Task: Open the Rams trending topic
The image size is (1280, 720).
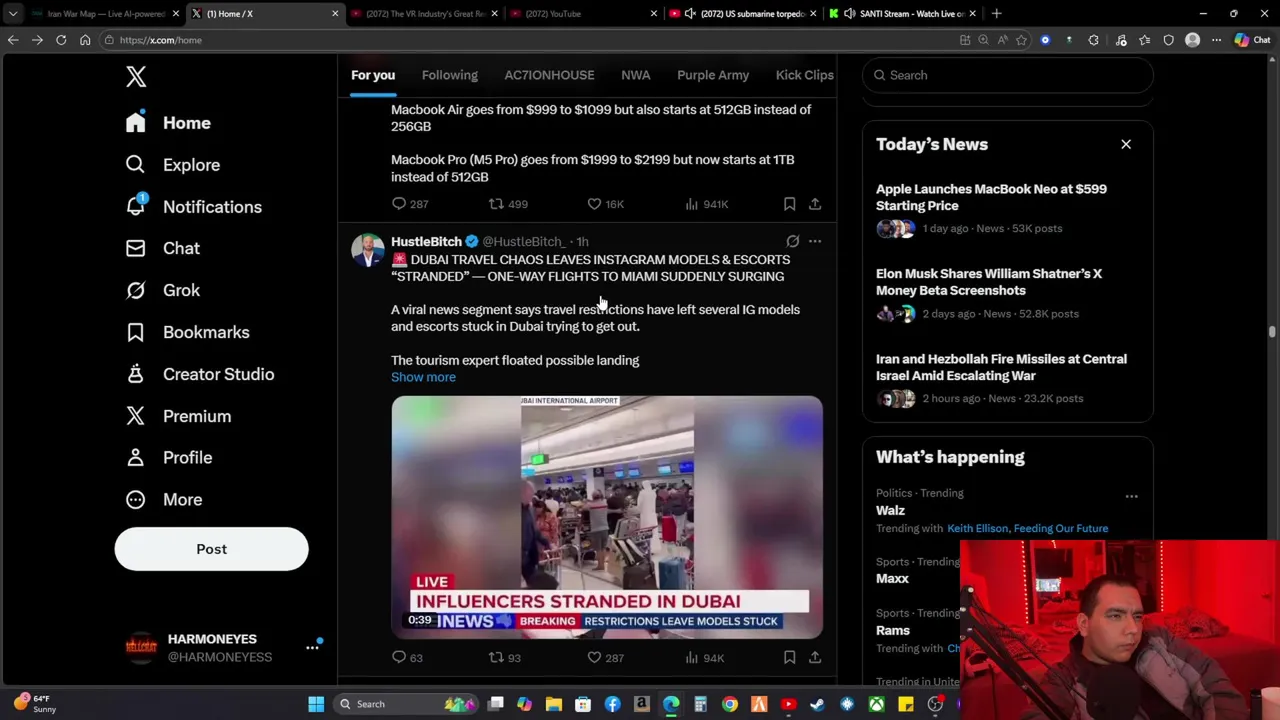Action: click(x=893, y=630)
